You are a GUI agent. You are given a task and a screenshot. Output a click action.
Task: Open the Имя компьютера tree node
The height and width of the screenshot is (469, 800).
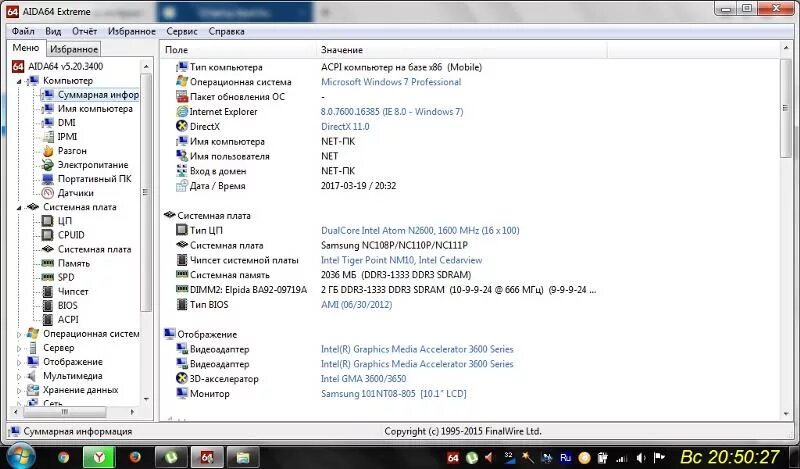click(x=95, y=109)
